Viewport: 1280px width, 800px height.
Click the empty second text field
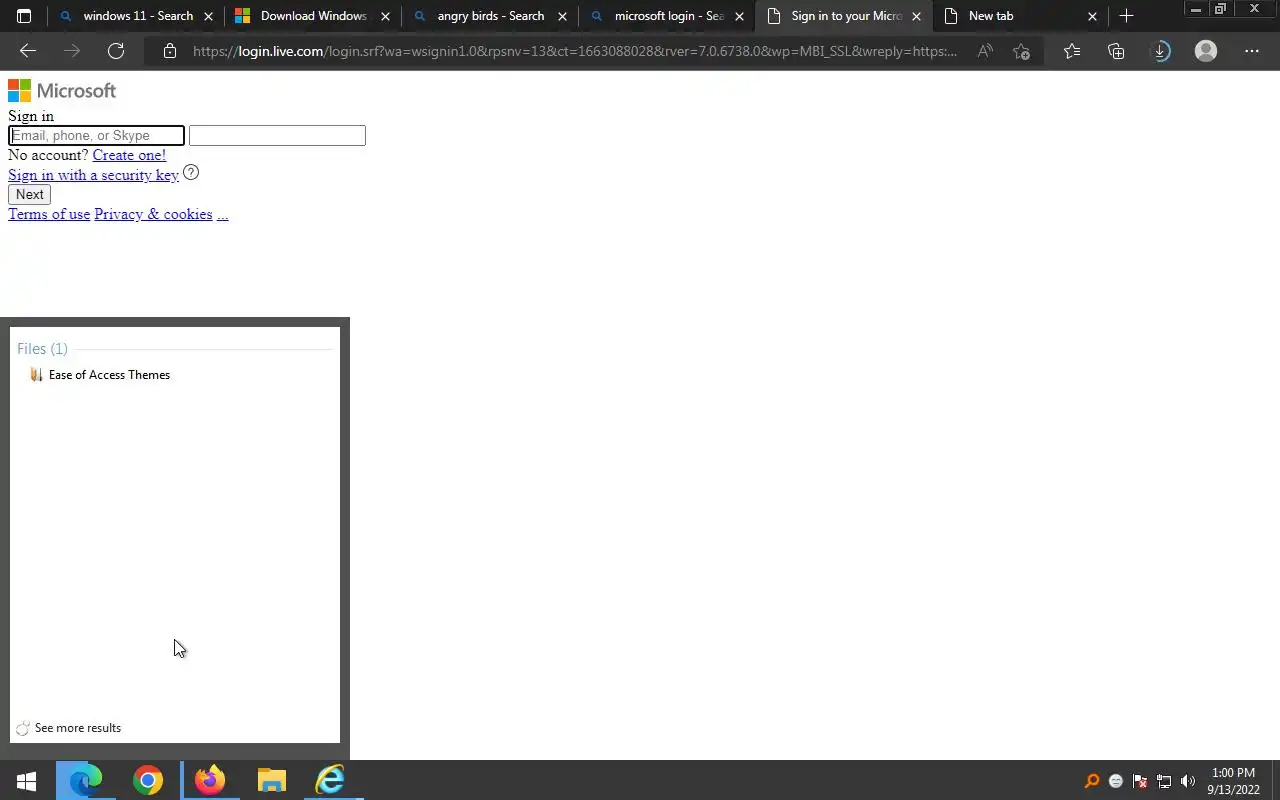pyautogui.click(x=277, y=136)
